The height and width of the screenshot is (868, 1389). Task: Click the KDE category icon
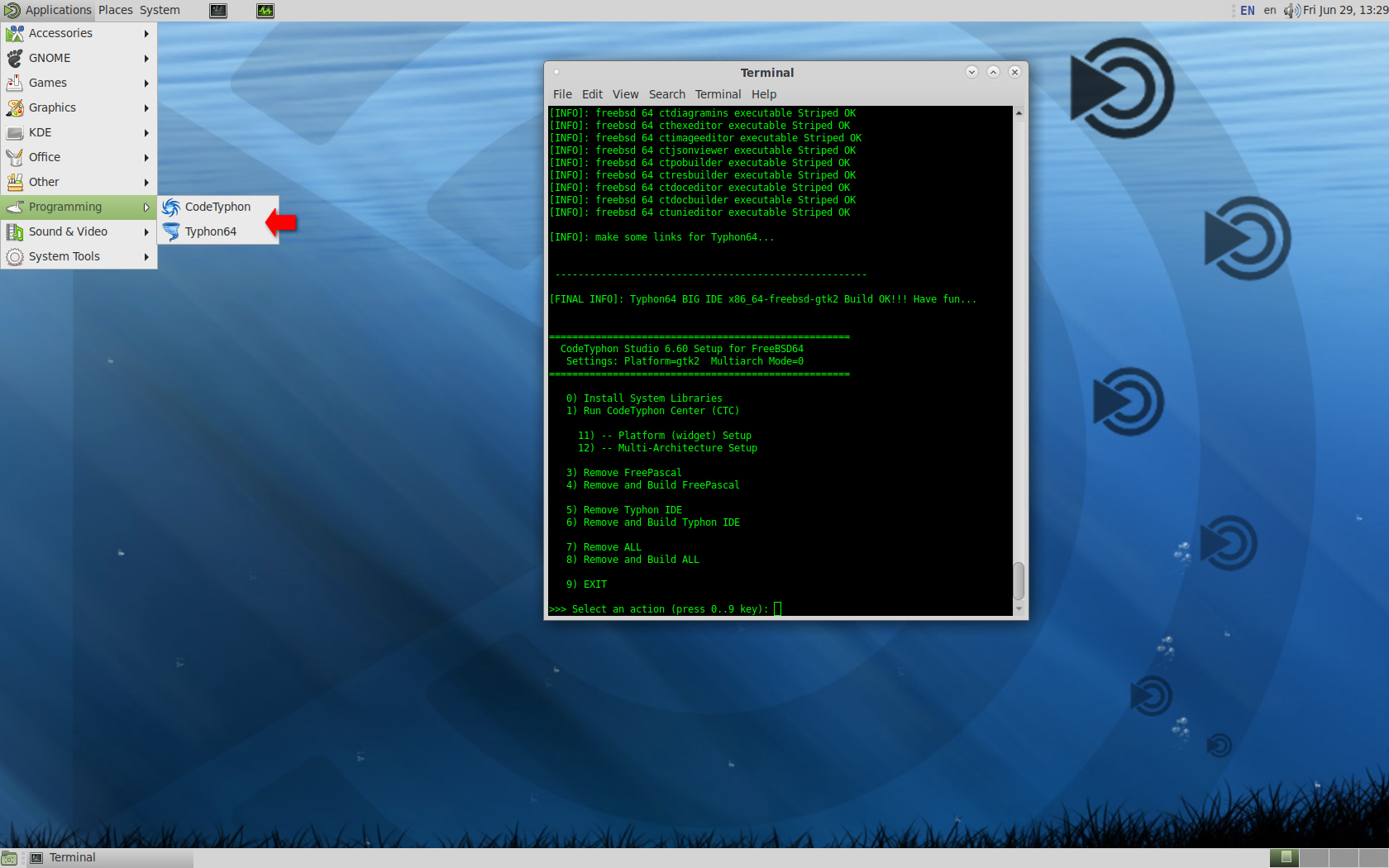tap(15, 132)
